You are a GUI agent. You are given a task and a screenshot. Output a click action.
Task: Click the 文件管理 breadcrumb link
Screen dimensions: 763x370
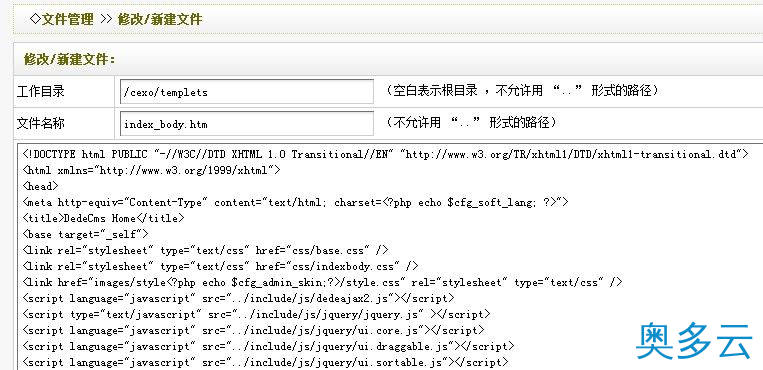pos(67,19)
